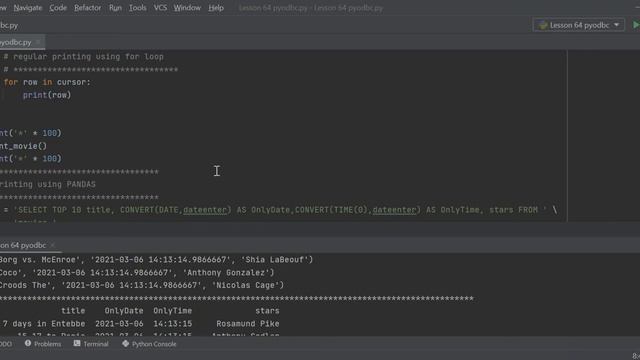Click the Python Console icon
Viewport: 640px width, 360px height.
coord(125,344)
